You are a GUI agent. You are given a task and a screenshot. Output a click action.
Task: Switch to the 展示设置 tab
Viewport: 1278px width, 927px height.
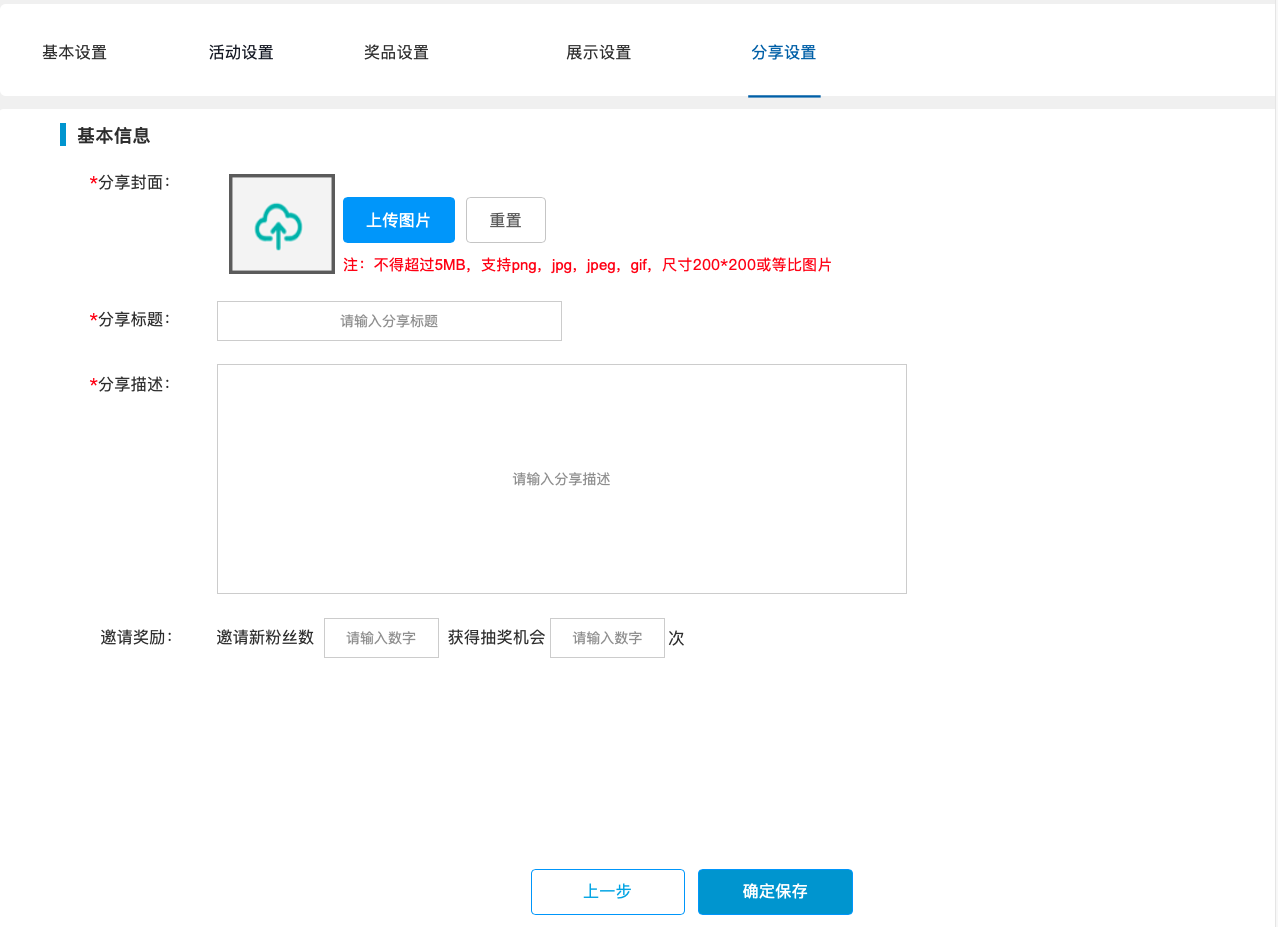coord(599,52)
